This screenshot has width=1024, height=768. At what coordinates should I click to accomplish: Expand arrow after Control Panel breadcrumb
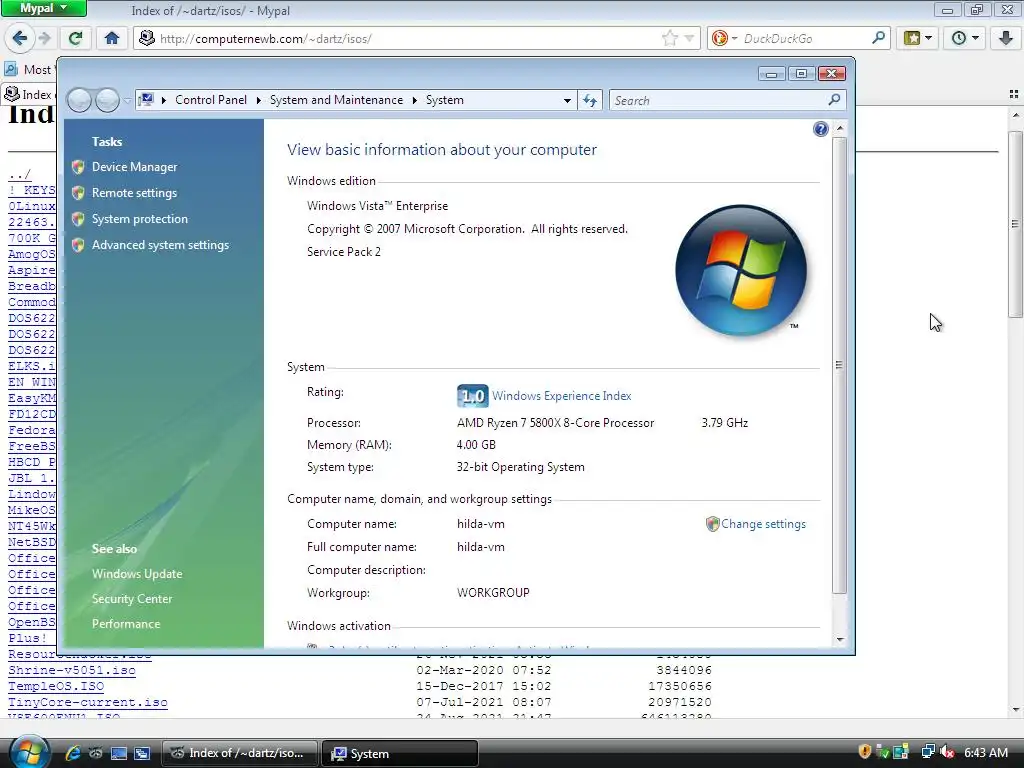coord(258,101)
